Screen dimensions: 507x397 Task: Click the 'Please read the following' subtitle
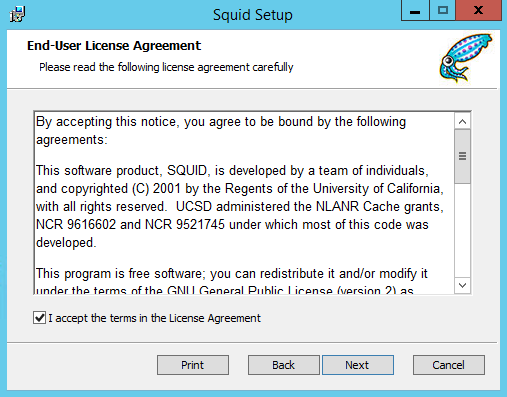[166, 67]
